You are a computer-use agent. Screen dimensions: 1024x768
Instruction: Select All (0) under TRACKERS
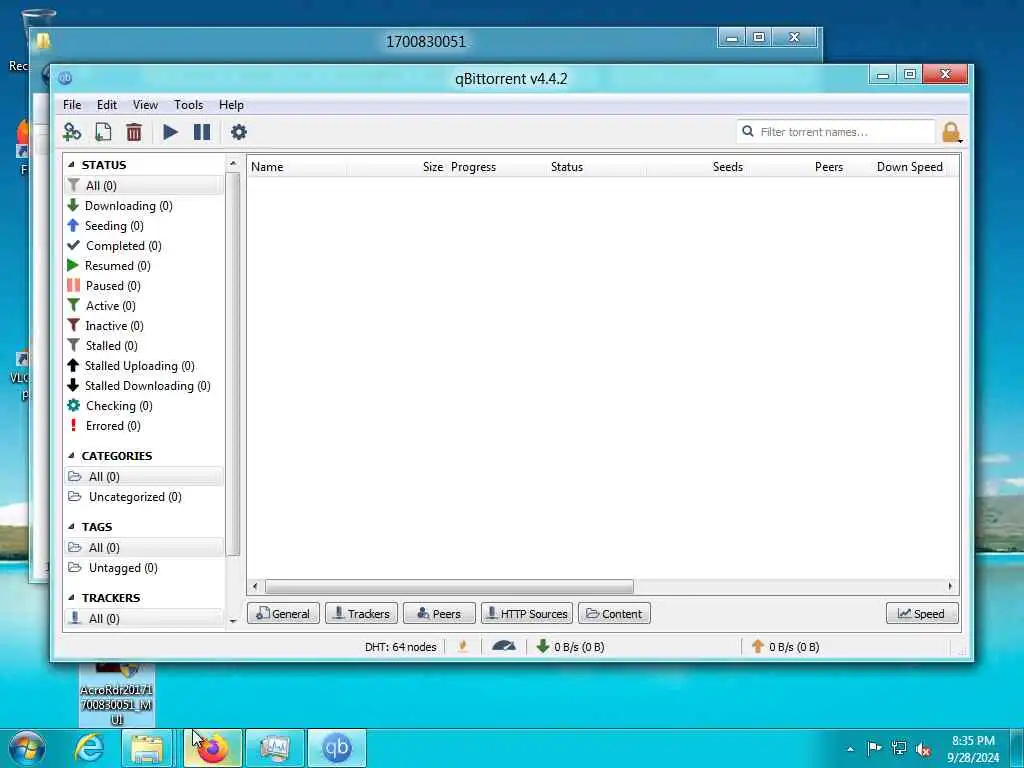pyautogui.click(x=144, y=618)
